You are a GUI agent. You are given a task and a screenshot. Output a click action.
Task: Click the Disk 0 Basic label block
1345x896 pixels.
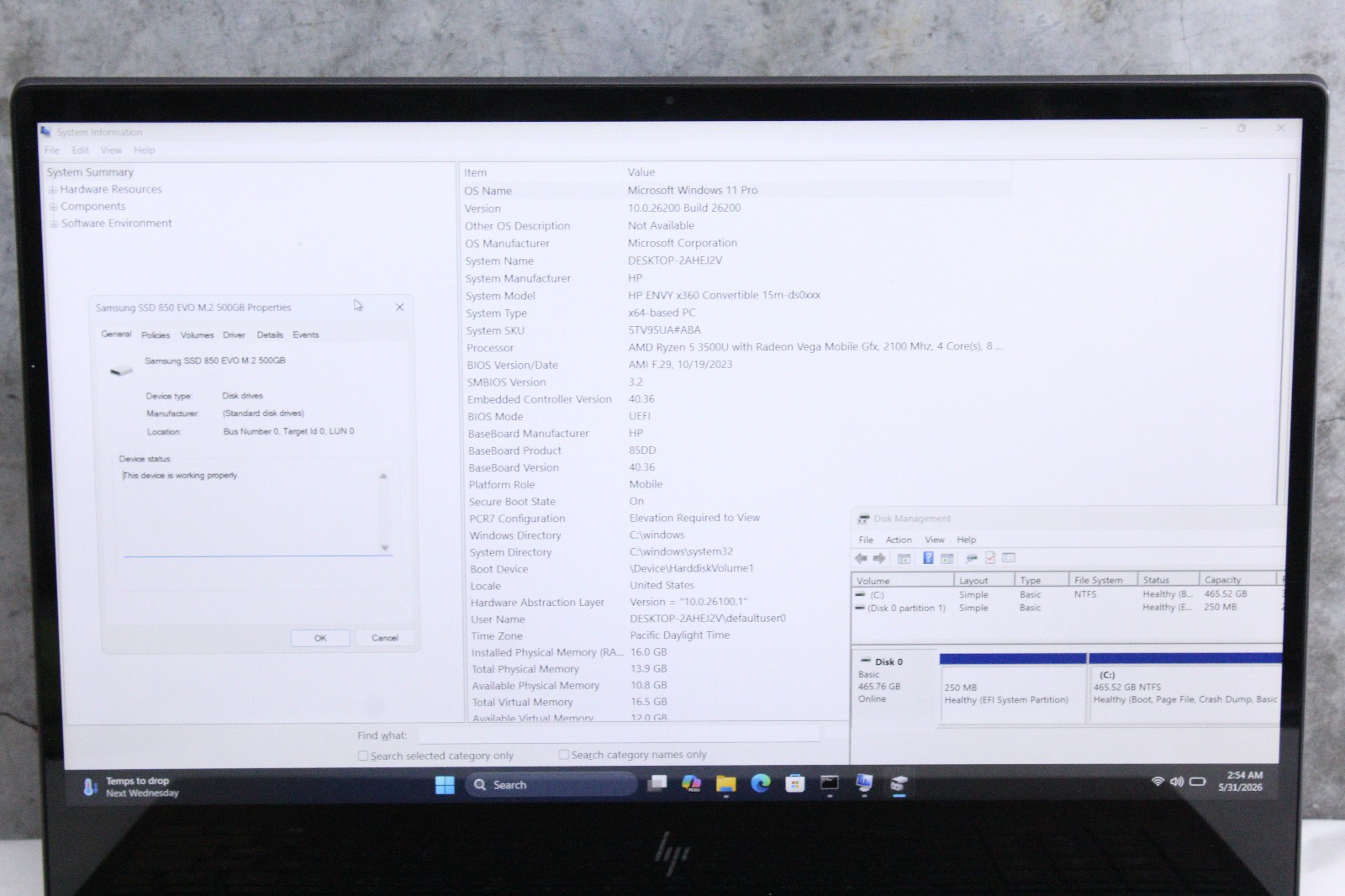tap(894, 686)
